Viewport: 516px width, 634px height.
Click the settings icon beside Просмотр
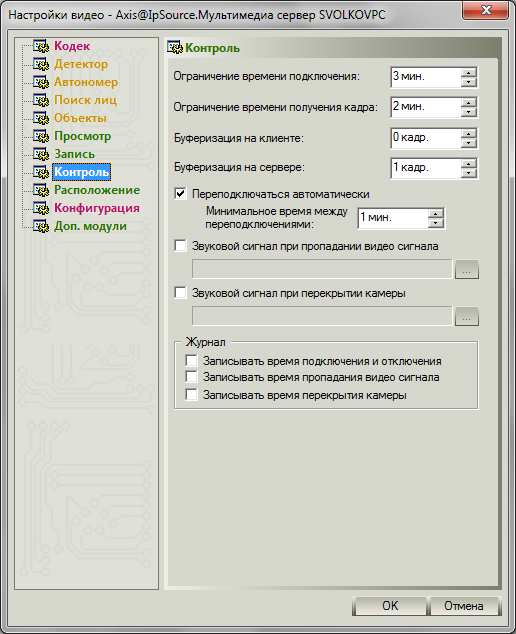click(x=41, y=136)
